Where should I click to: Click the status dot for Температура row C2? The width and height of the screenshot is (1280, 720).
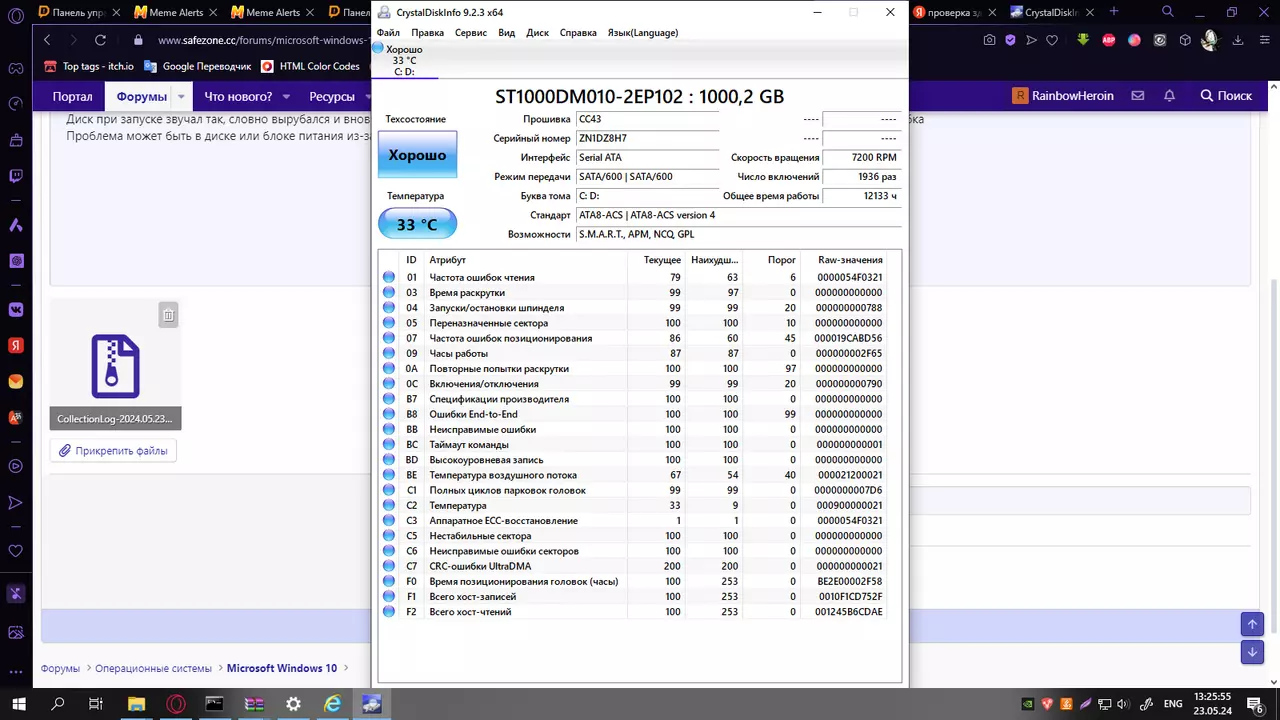(x=389, y=506)
